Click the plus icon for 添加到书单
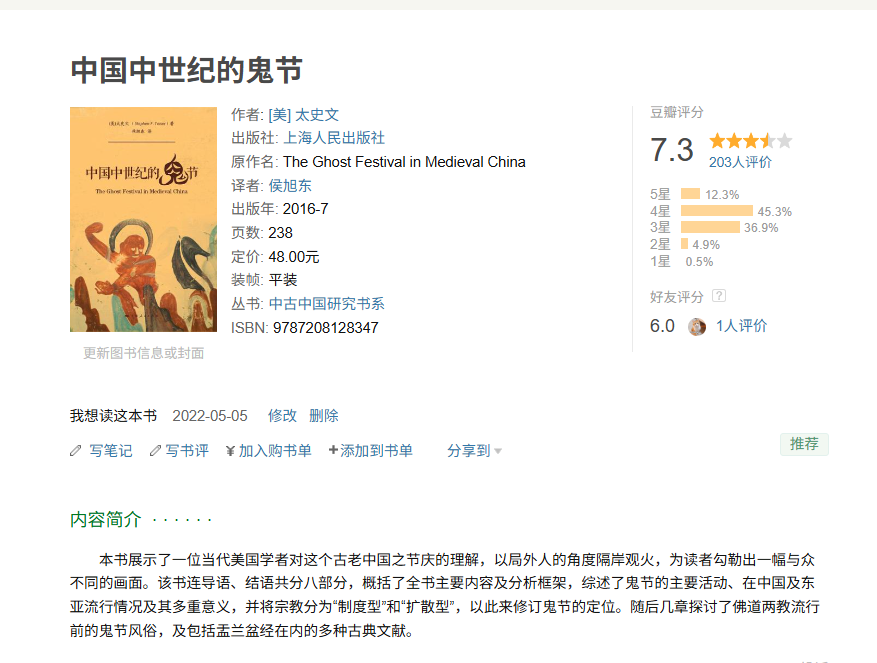This screenshot has width=877, height=663. (333, 450)
